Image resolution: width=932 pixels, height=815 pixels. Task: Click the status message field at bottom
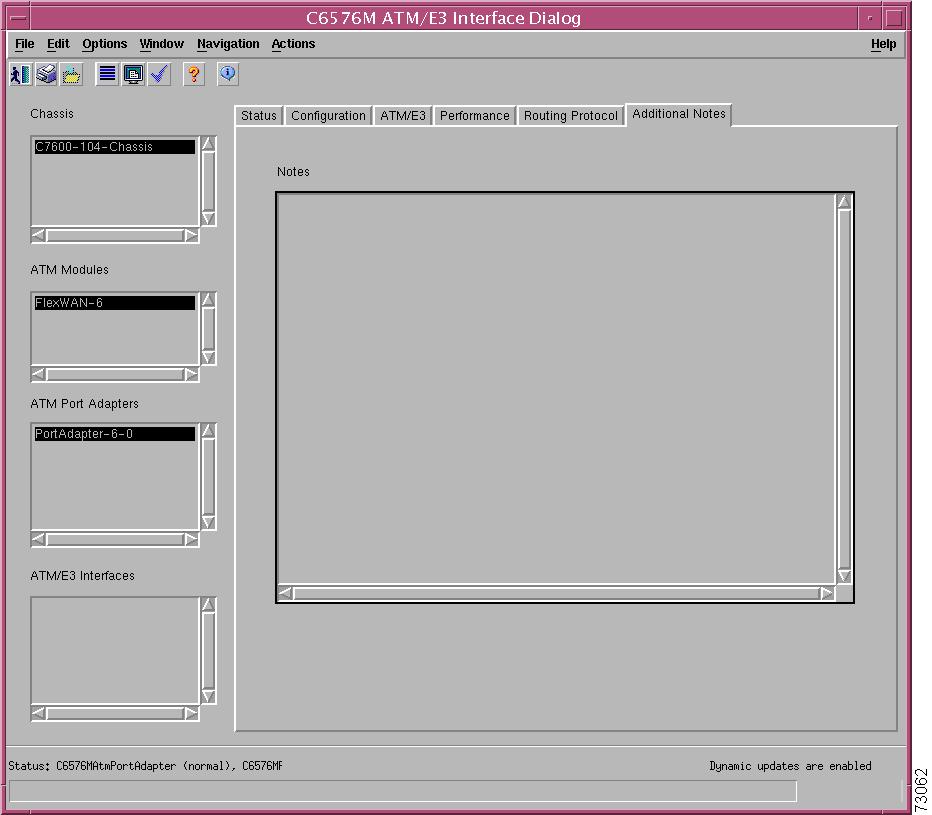coord(402,791)
